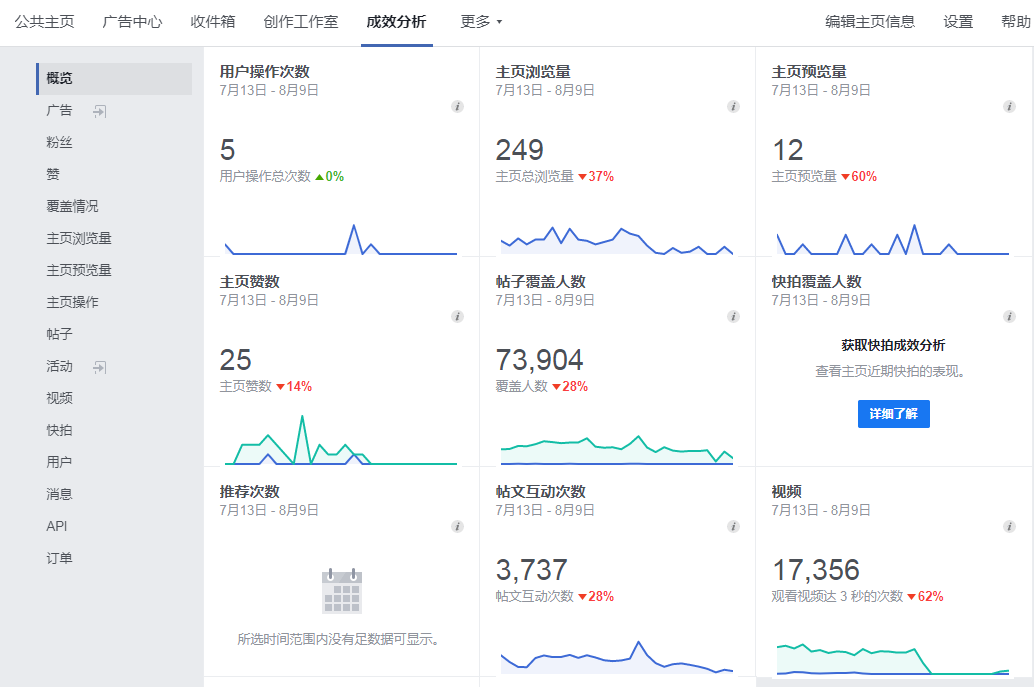This screenshot has width=1034, height=687.
Task: Expand the 更多 dropdown menu
Action: (481, 21)
